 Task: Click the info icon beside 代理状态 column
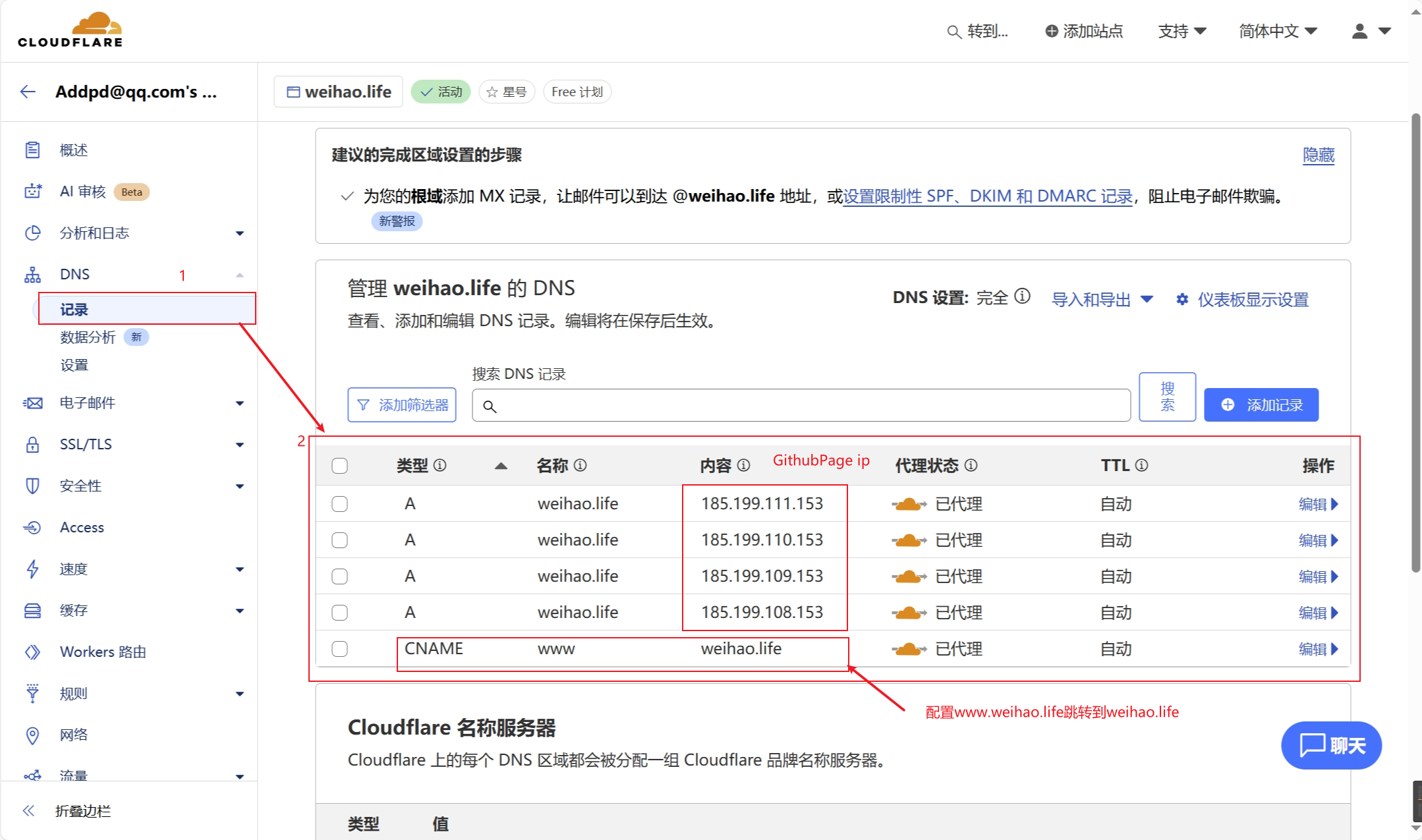971,465
